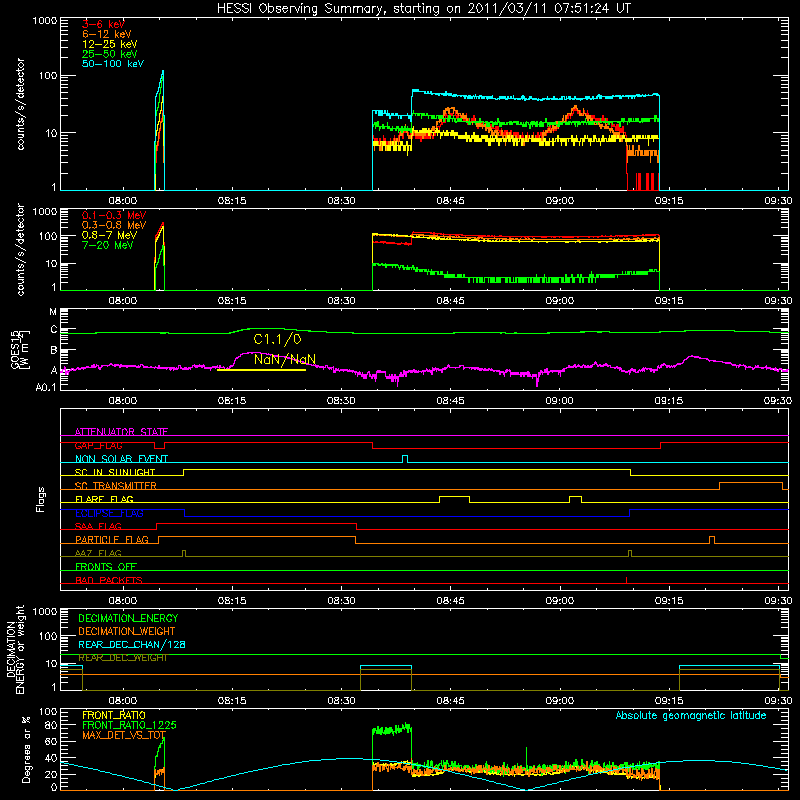Click the FRONT_RATIO_1225 legend label
This screenshot has width=800, height=800.
129,725
